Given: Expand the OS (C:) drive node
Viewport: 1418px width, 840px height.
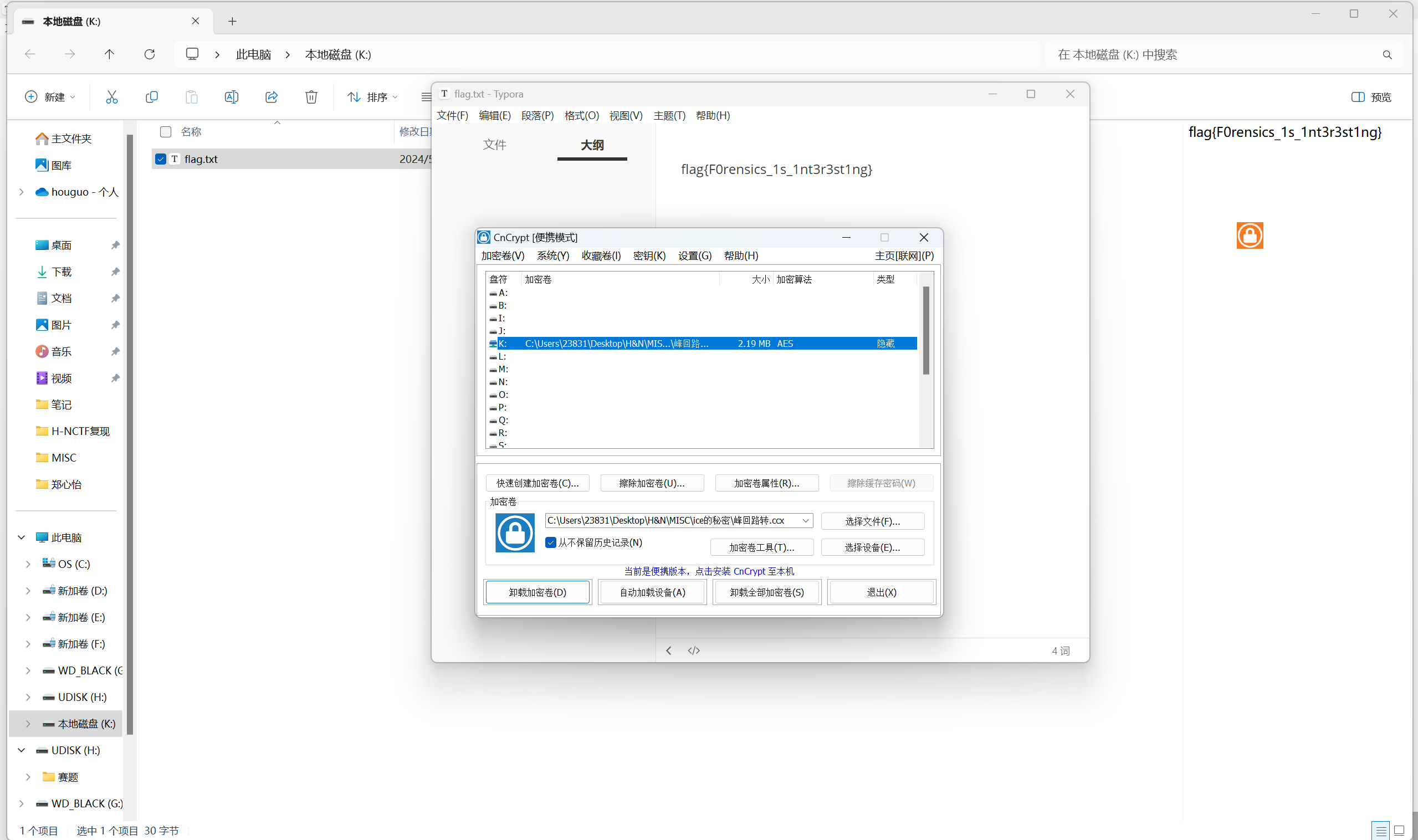Looking at the screenshot, I should 28,564.
